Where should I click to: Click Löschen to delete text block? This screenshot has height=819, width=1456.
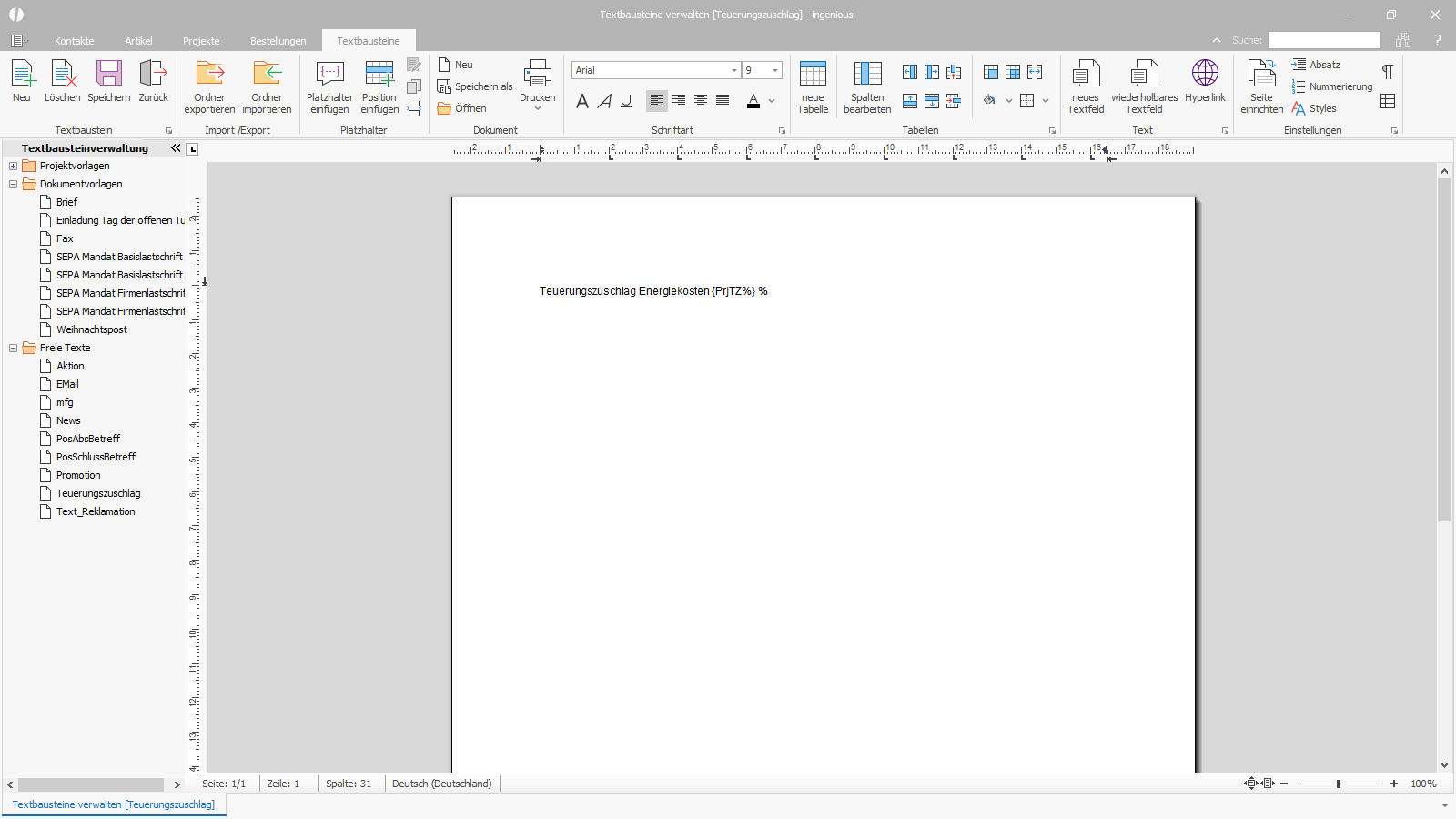tap(62, 82)
